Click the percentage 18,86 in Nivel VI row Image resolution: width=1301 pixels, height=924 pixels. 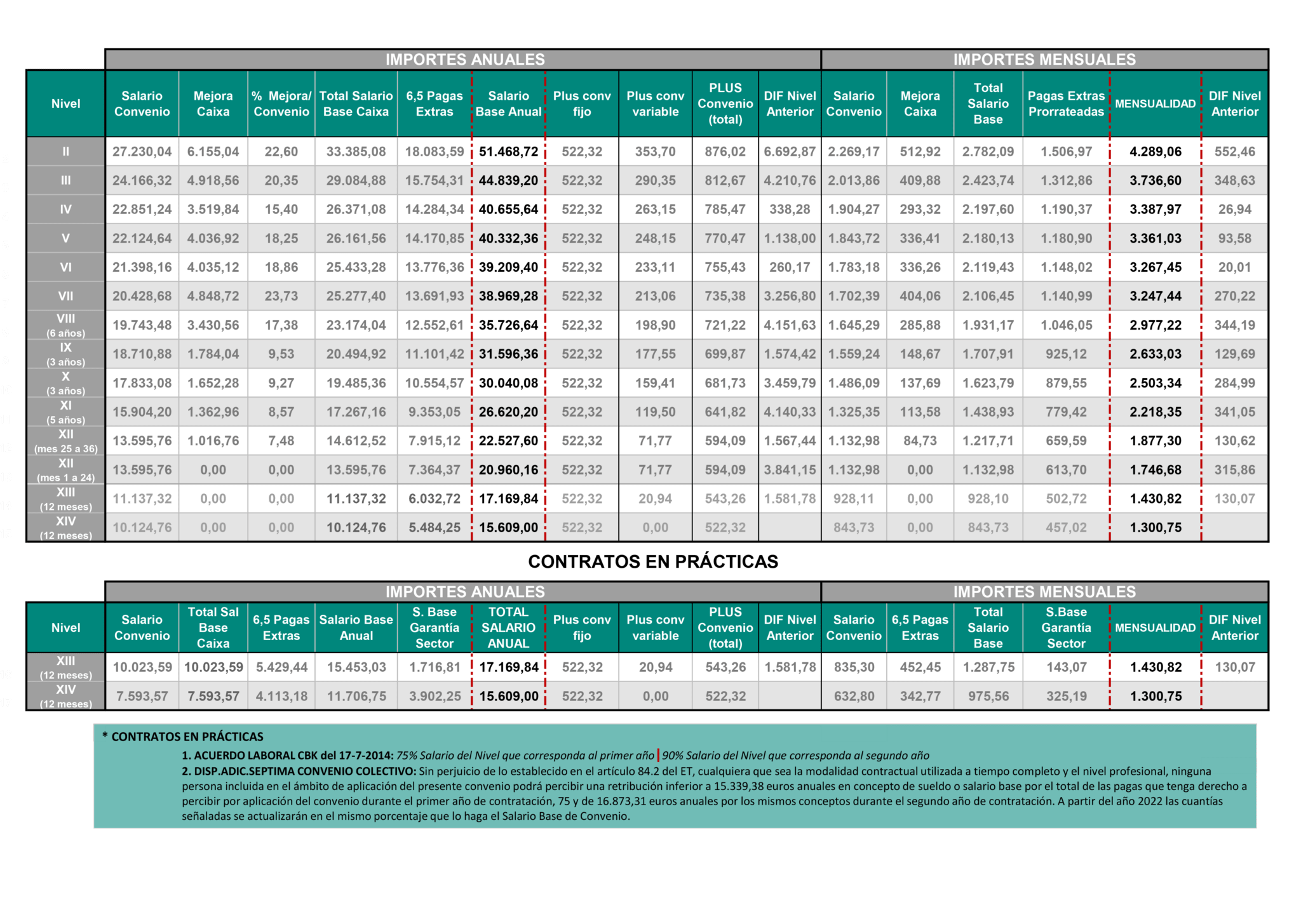(281, 267)
